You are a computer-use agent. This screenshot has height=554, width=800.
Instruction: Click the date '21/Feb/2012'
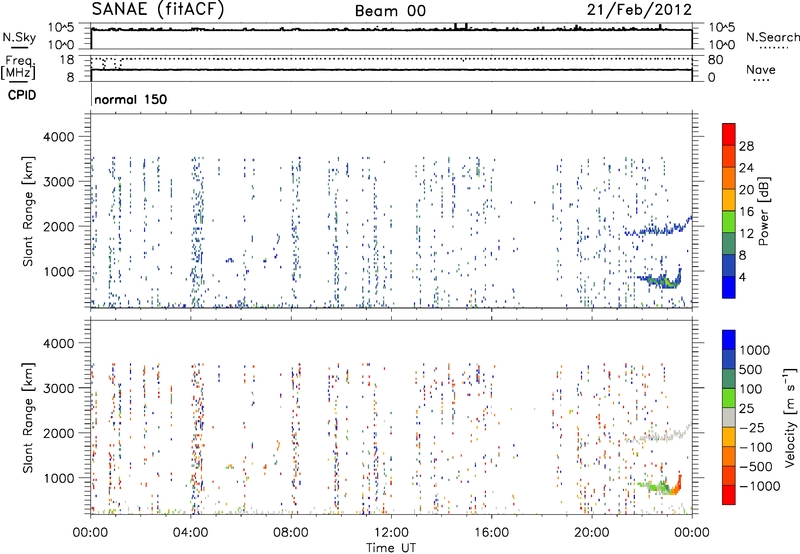(639, 10)
